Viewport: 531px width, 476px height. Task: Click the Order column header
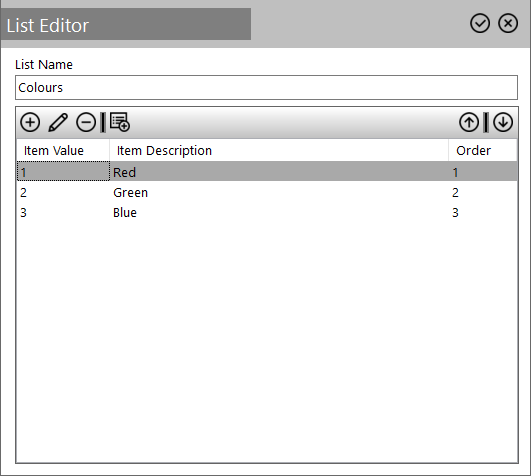pyautogui.click(x=483, y=150)
